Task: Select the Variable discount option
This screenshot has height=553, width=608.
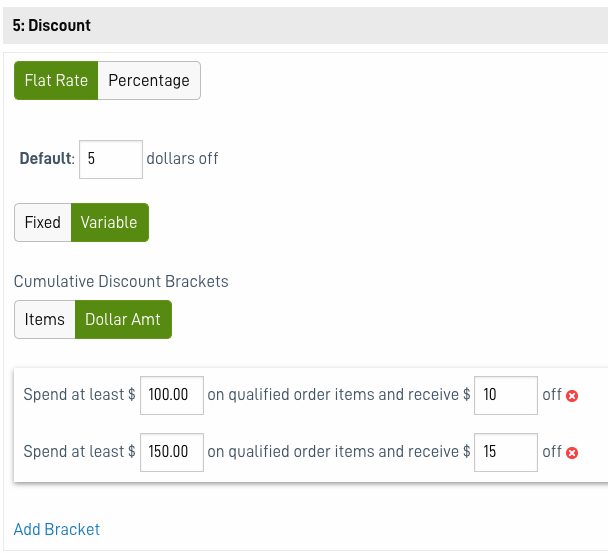Action: pyautogui.click(x=110, y=223)
